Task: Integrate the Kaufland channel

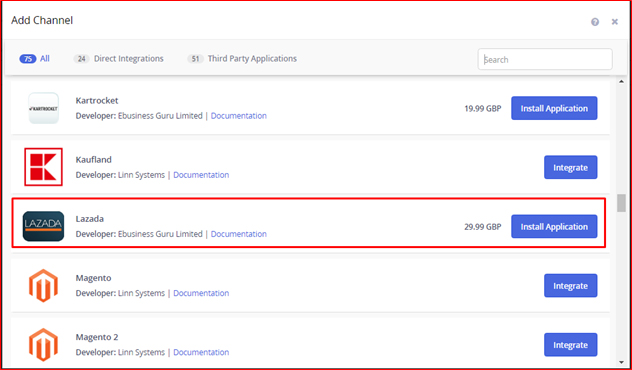Action: point(570,167)
